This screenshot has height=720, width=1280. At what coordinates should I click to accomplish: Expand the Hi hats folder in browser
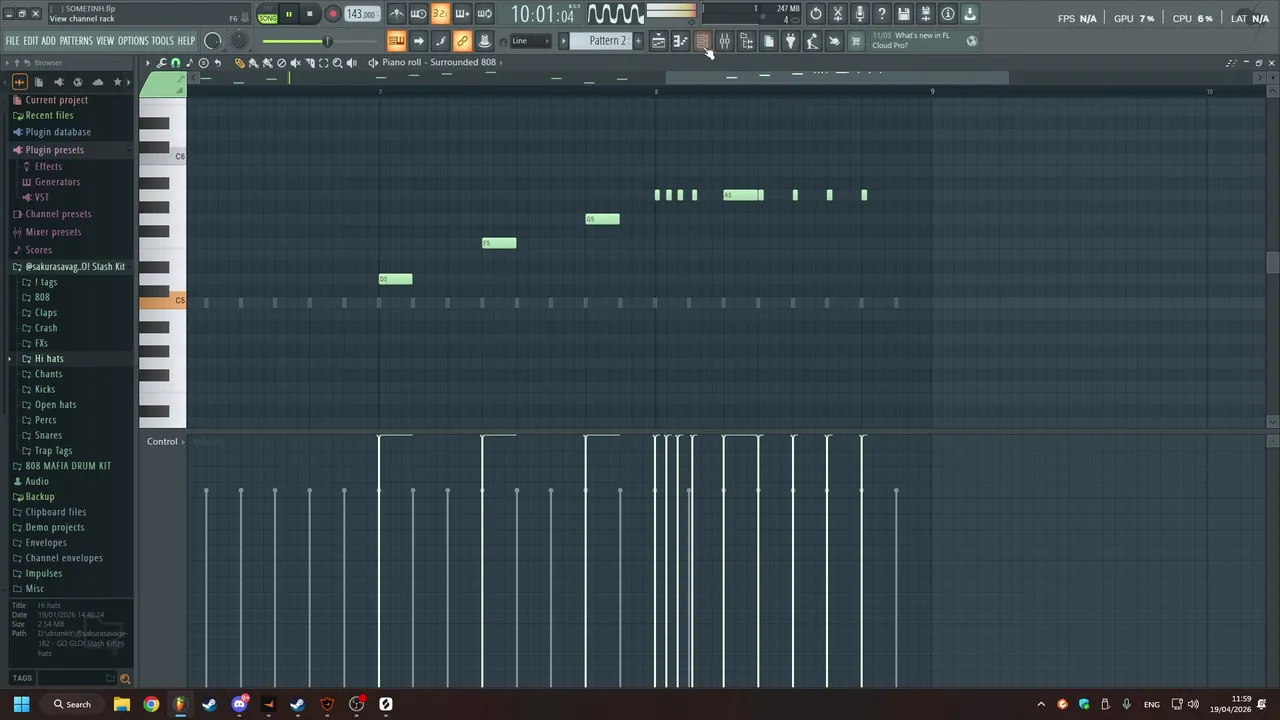point(49,359)
